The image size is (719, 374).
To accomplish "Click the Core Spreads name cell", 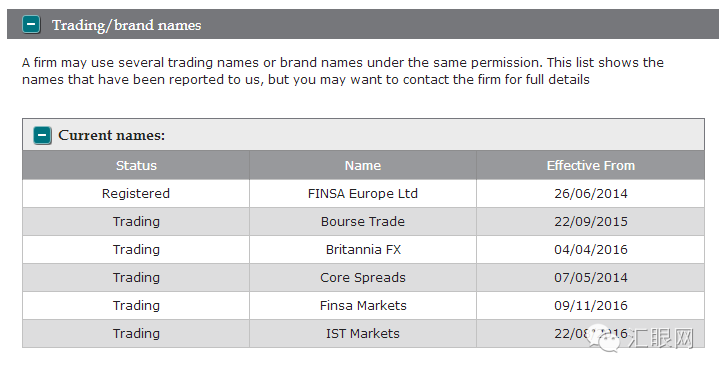I will pyautogui.click(x=363, y=277).
